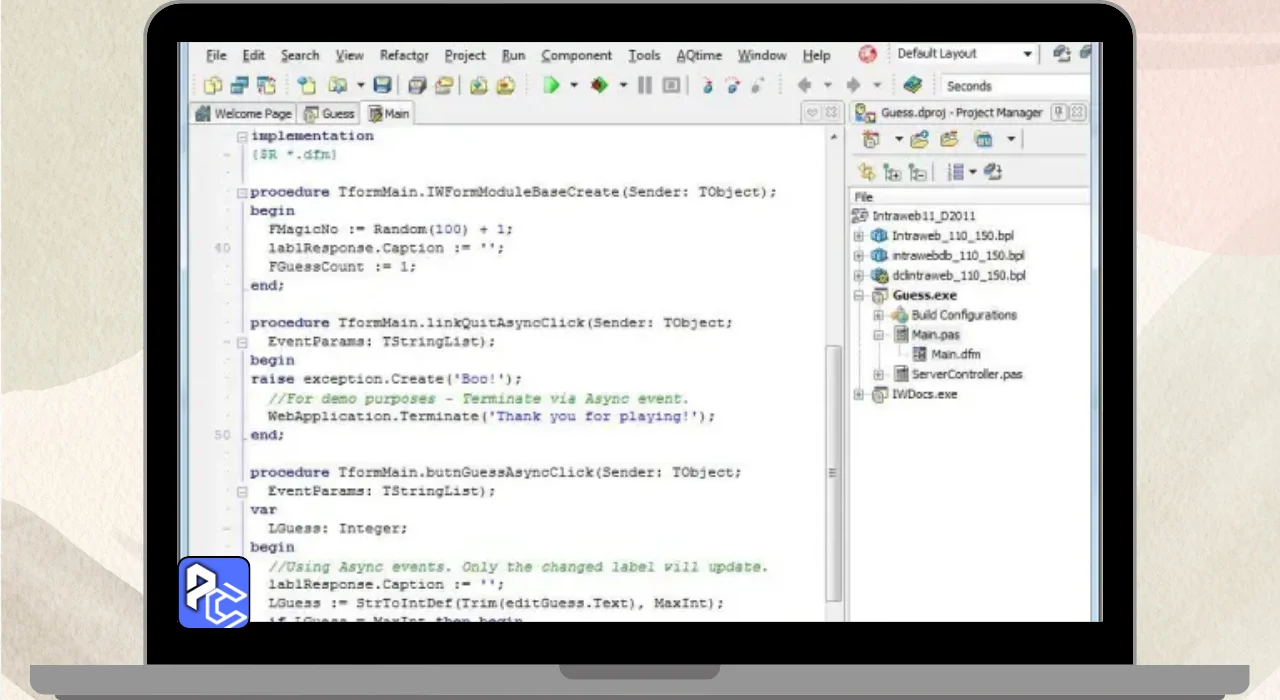Click Collapse All nodes icon in Project Manager
The width and height of the screenshot is (1280, 700).
916,173
